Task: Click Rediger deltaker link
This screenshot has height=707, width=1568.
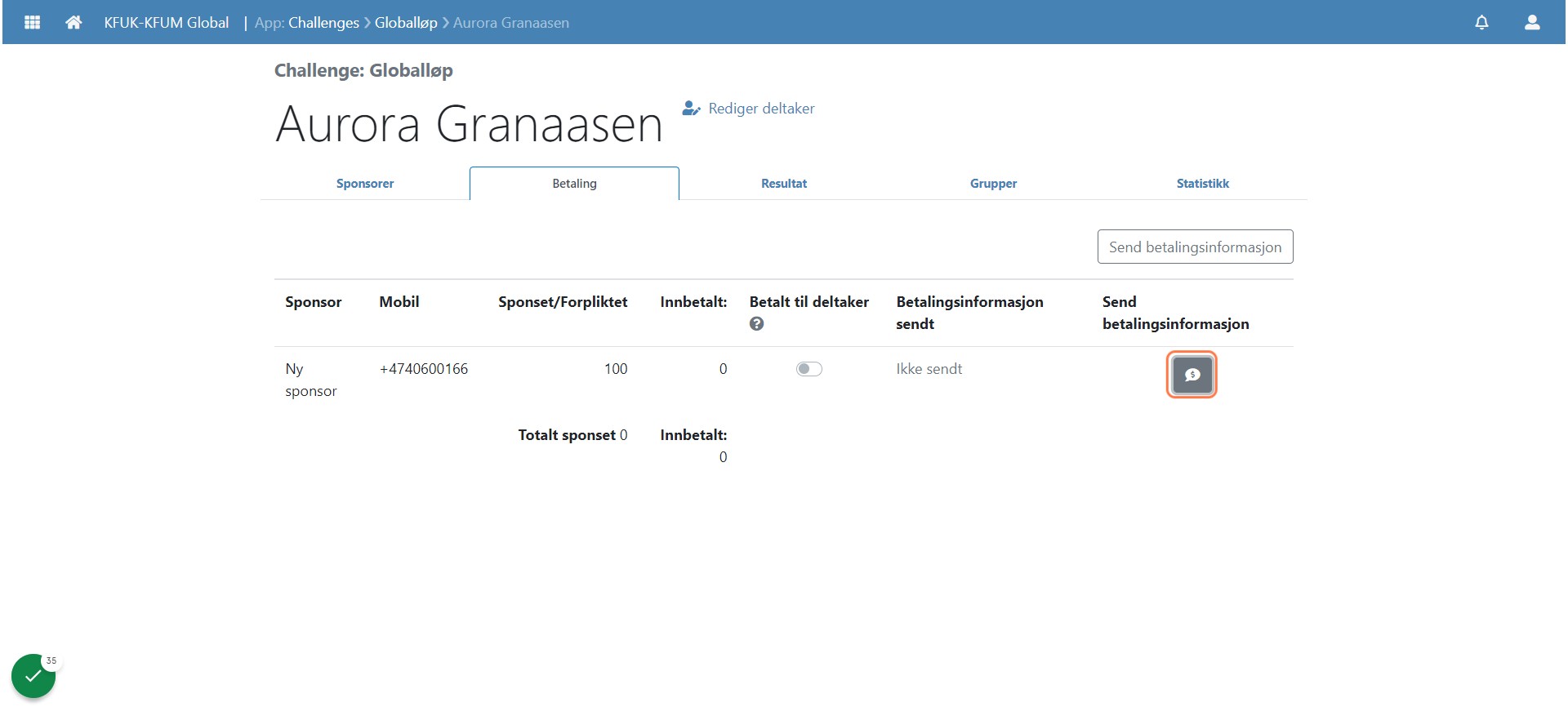Action: pyautogui.click(x=761, y=109)
